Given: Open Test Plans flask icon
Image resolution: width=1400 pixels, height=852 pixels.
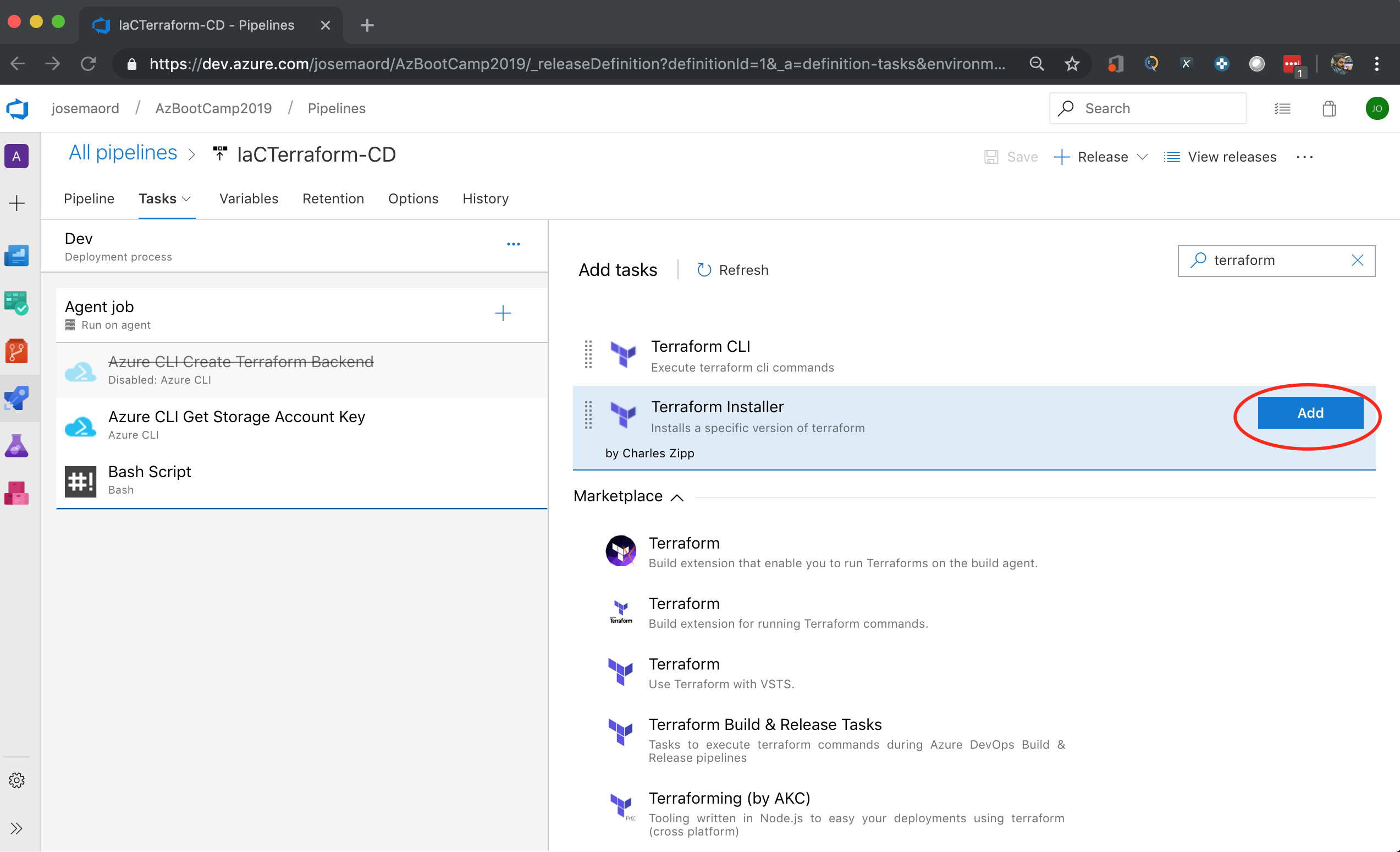Looking at the screenshot, I should point(16,446).
